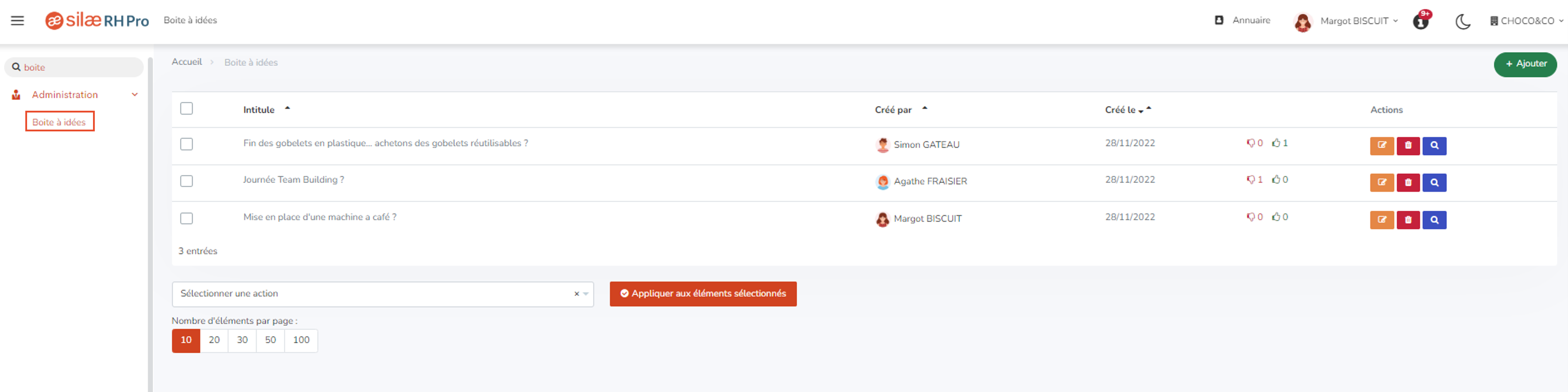Viewport: 1568px width, 392px height.
Task: View details of machine à café idea
Action: point(1434,220)
